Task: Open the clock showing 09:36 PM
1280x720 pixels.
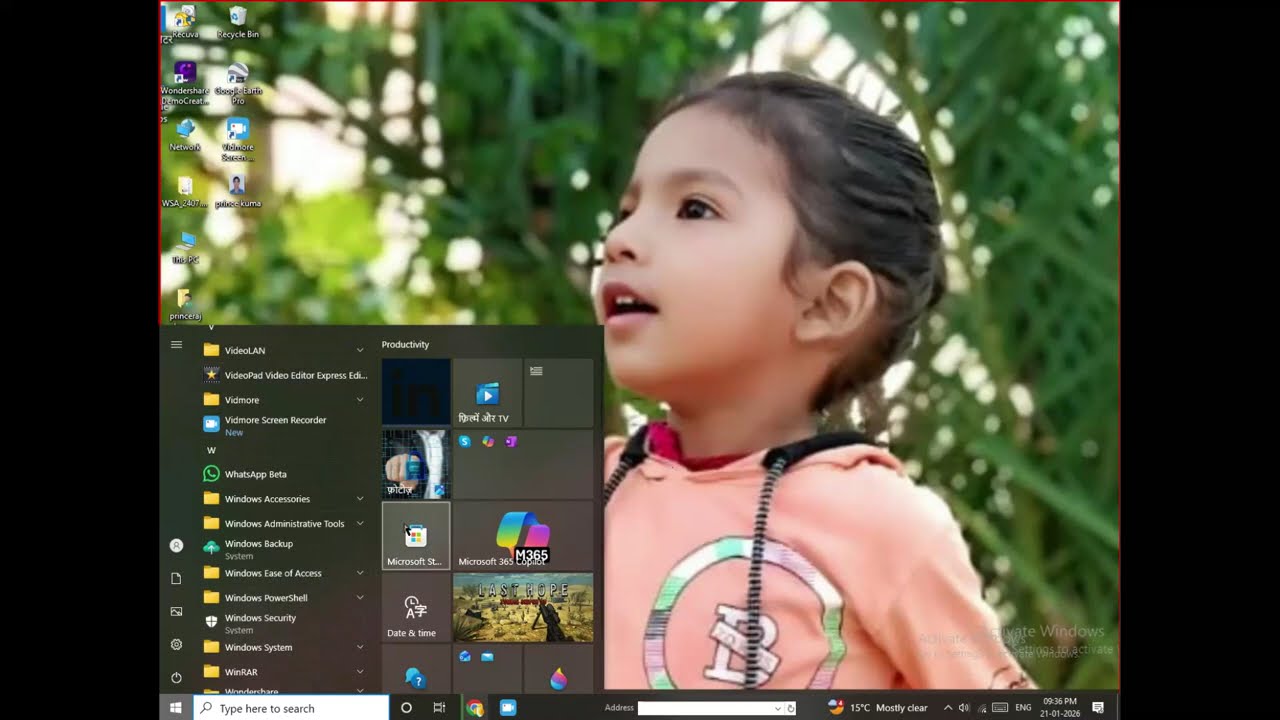Action: coord(1059,708)
